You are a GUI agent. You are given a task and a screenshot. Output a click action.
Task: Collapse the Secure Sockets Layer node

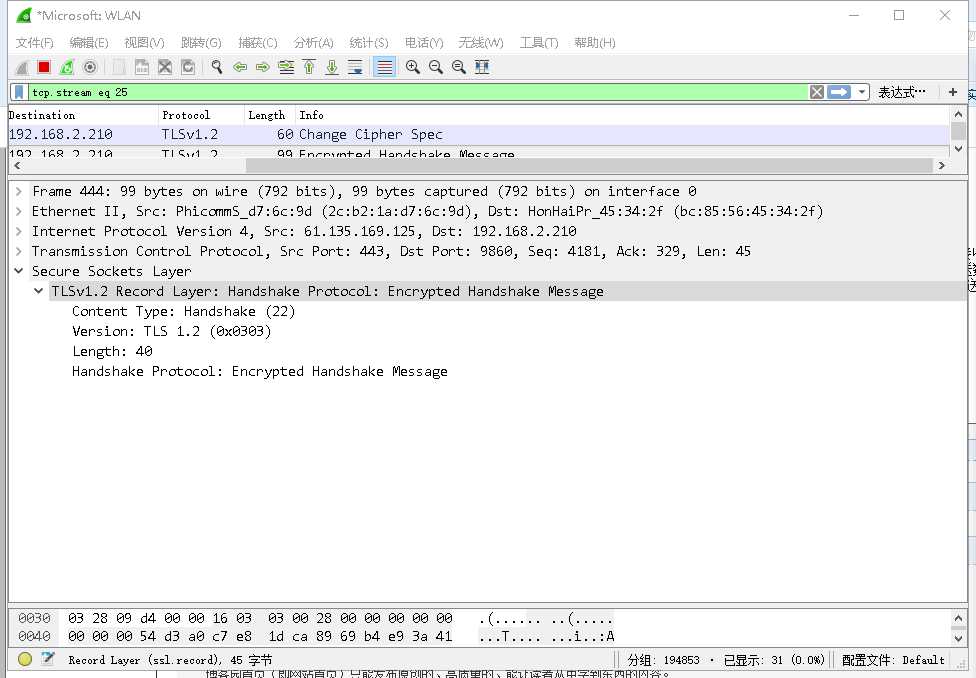pos(19,271)
